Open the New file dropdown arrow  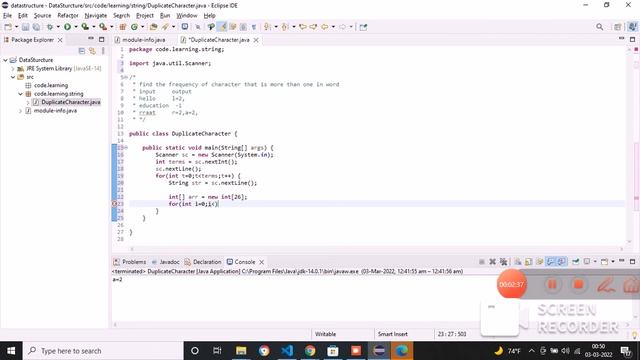pyautogui.click(x=16, y=27)
